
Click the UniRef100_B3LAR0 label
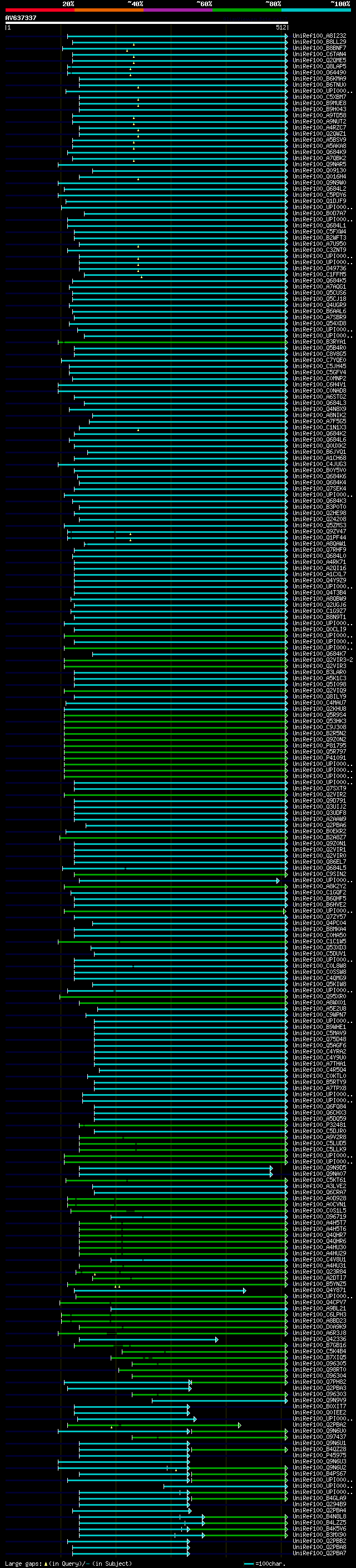pyautogui.click(x=319, y=672)
